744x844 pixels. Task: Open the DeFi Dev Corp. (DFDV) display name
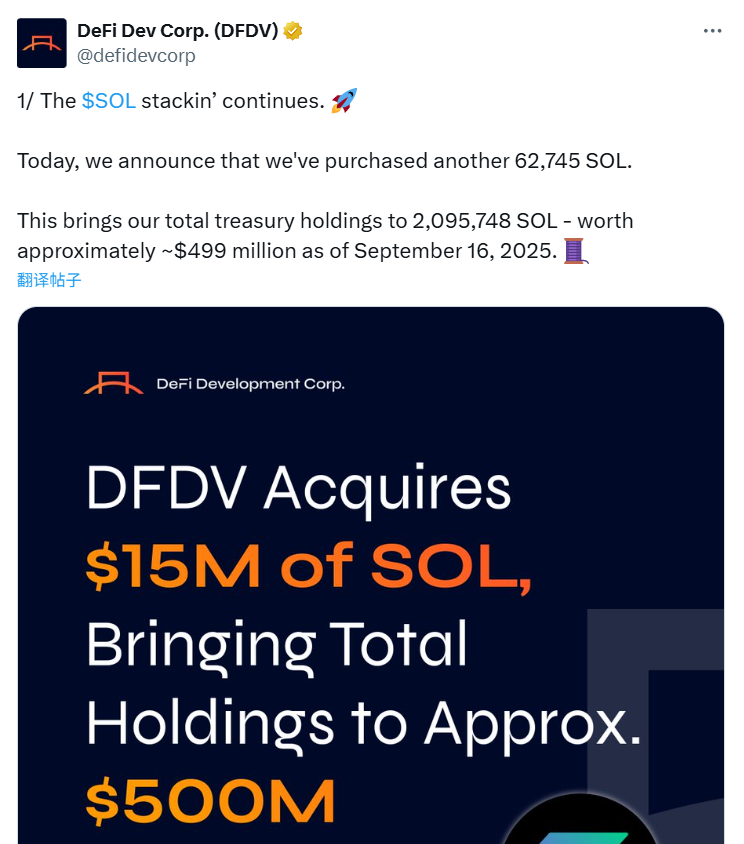177,31
